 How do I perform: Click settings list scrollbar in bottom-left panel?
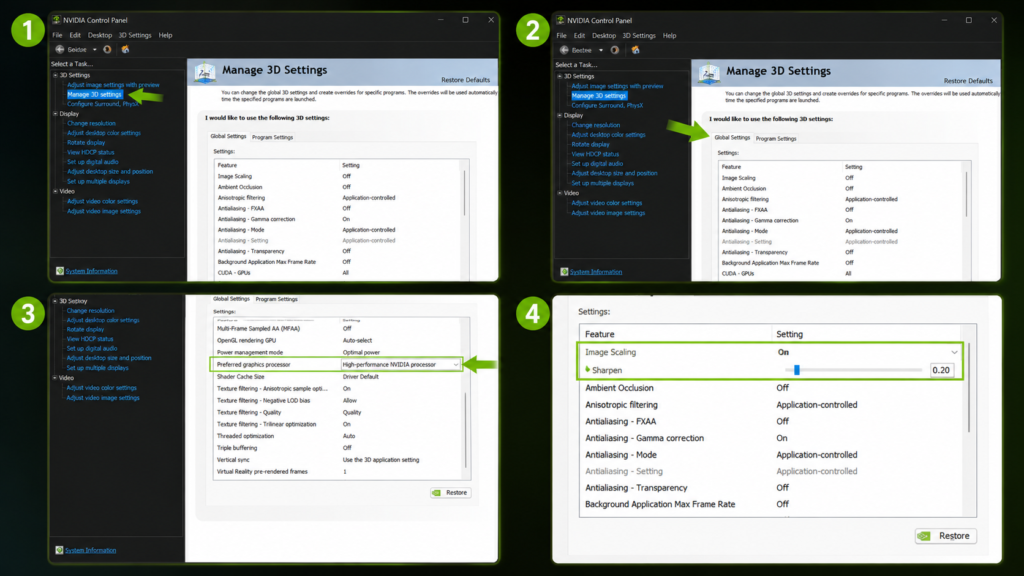click(466, 429)
